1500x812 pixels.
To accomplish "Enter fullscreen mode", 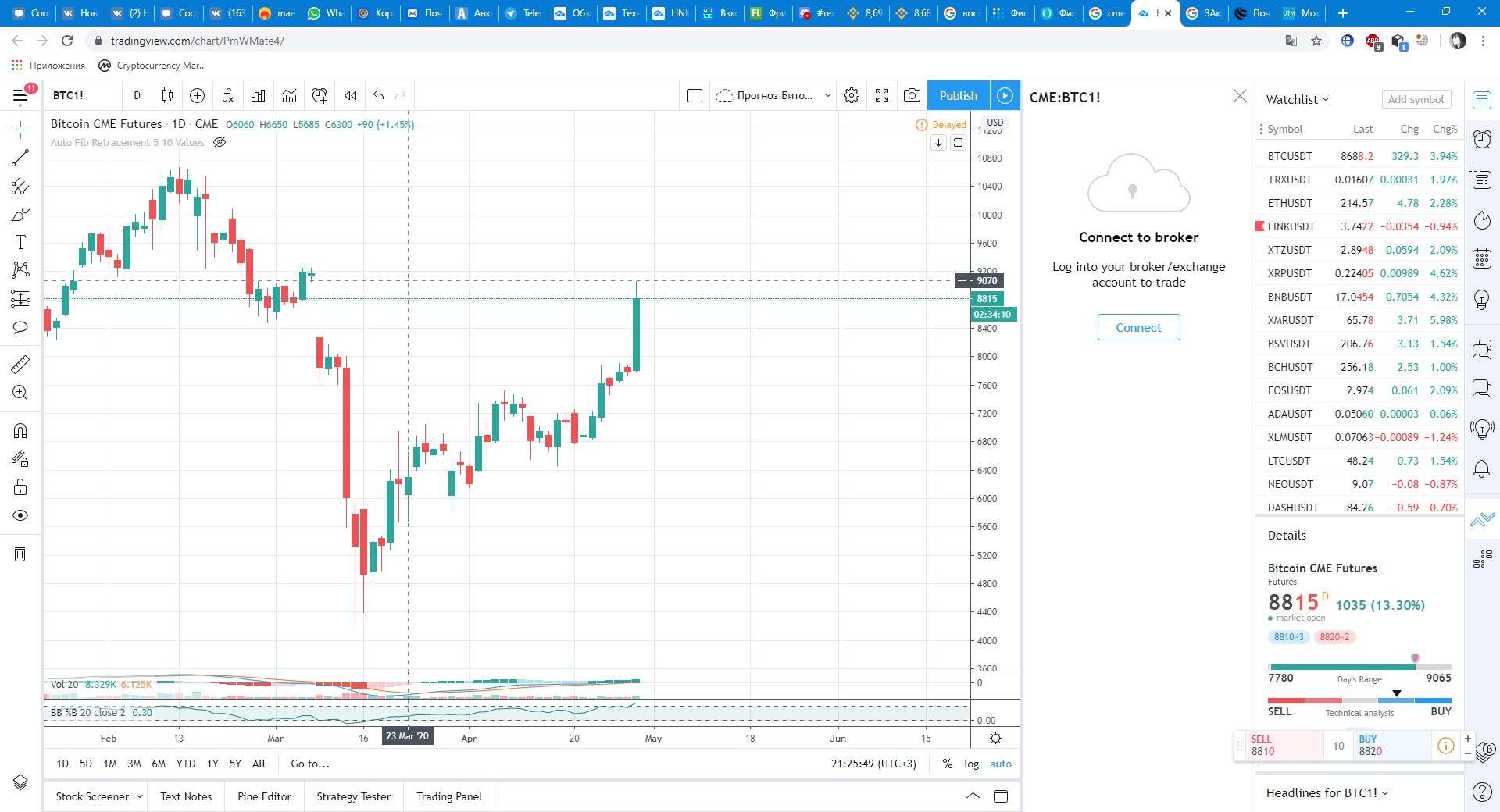I will (x=882, y=95).
